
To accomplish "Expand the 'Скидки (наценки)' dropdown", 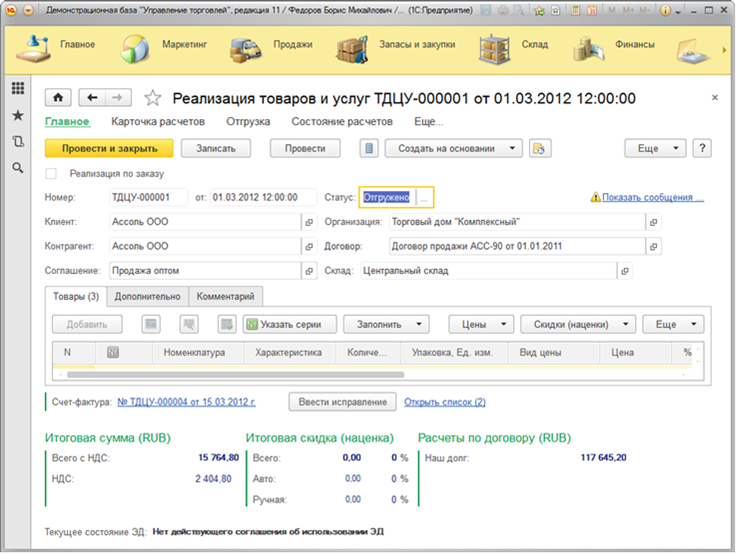I will (578, 324).
